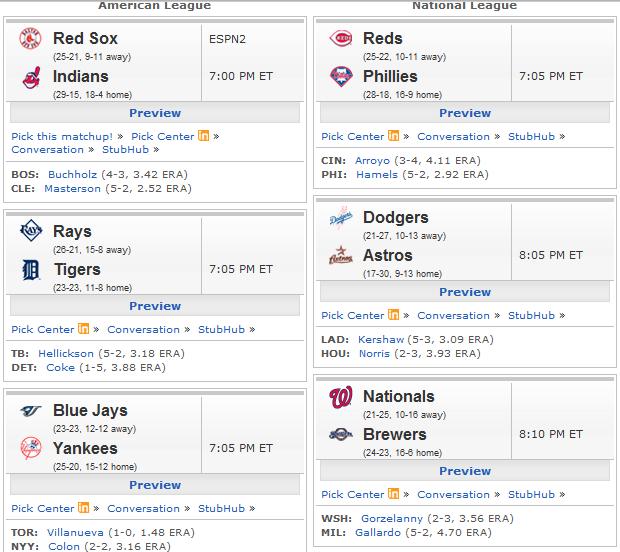This screenshot has height=552, width=620.
Task: Click the Yankees team logo
Action: point(31,448)
